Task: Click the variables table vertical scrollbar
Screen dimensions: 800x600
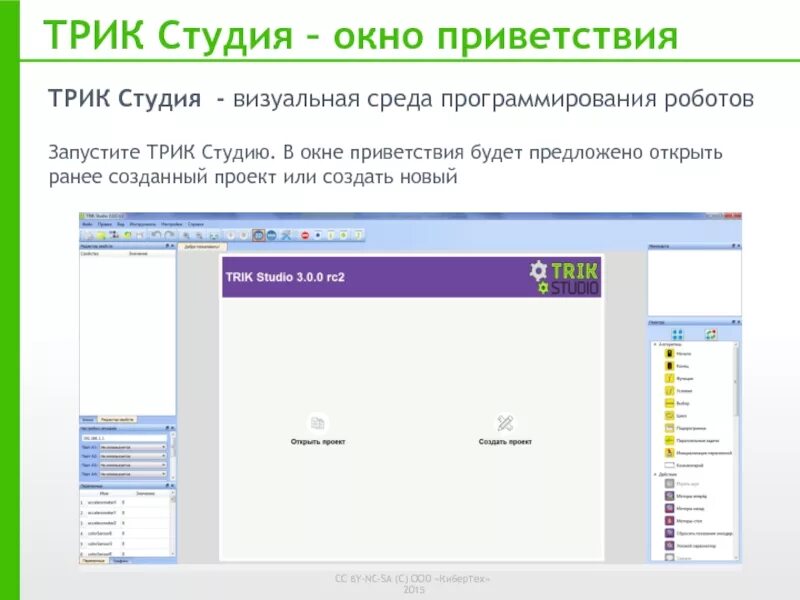Action: [x=172, y=523]
